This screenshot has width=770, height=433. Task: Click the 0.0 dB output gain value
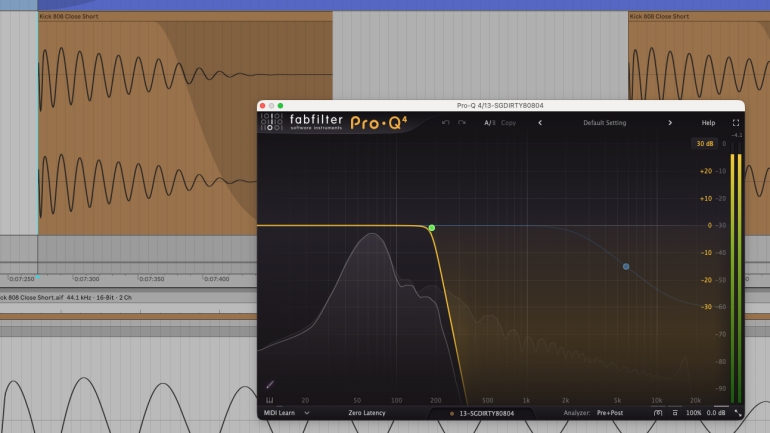[716, 413]
